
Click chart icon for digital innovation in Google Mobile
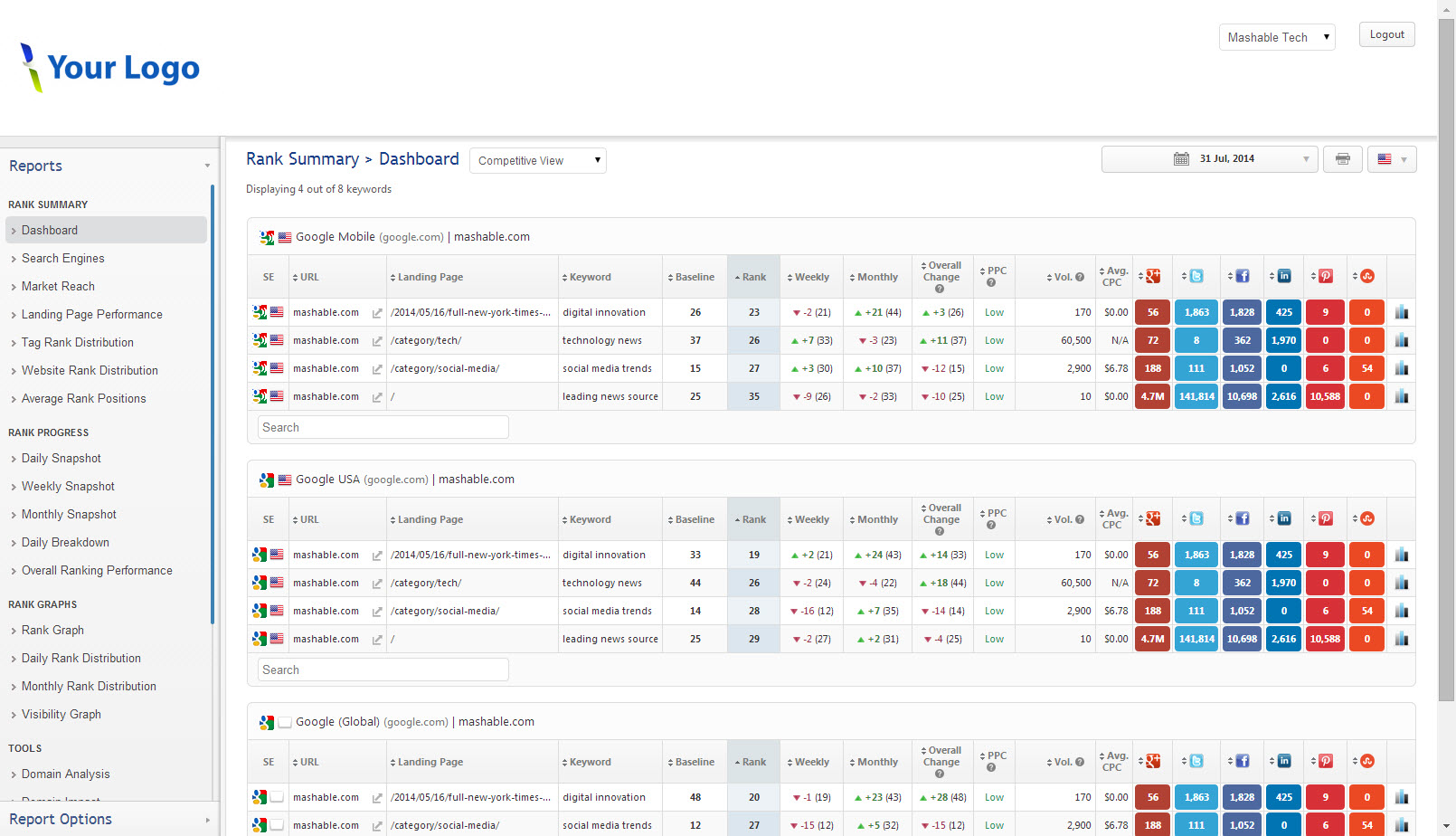1401,312
